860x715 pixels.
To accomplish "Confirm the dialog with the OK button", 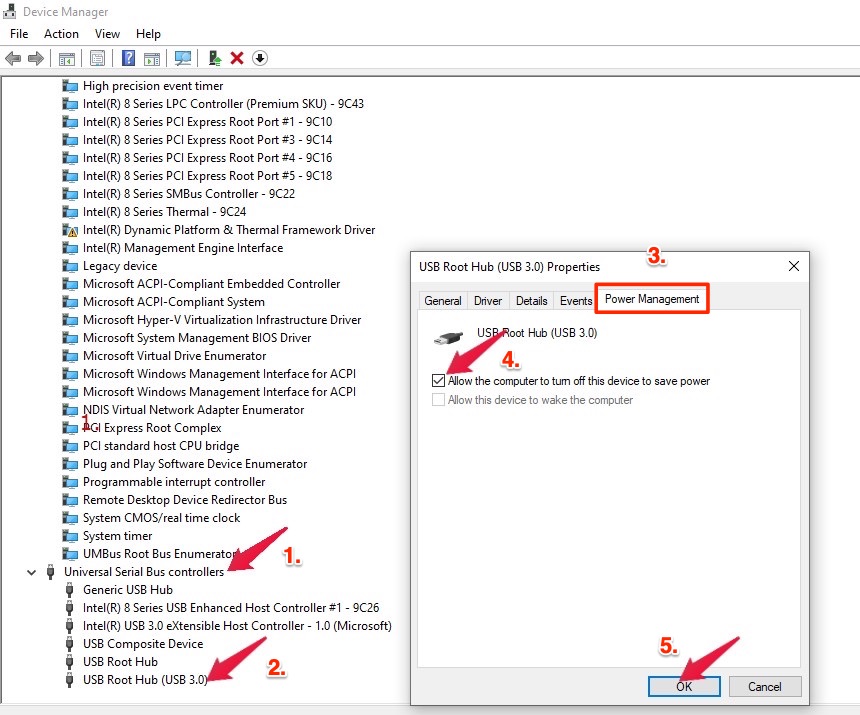I will pos(684,686).
